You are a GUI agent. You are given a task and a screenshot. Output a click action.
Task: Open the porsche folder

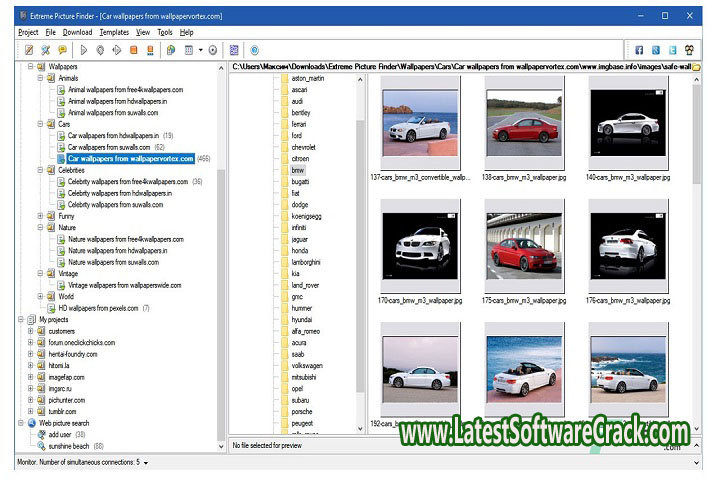click(302, 412)
